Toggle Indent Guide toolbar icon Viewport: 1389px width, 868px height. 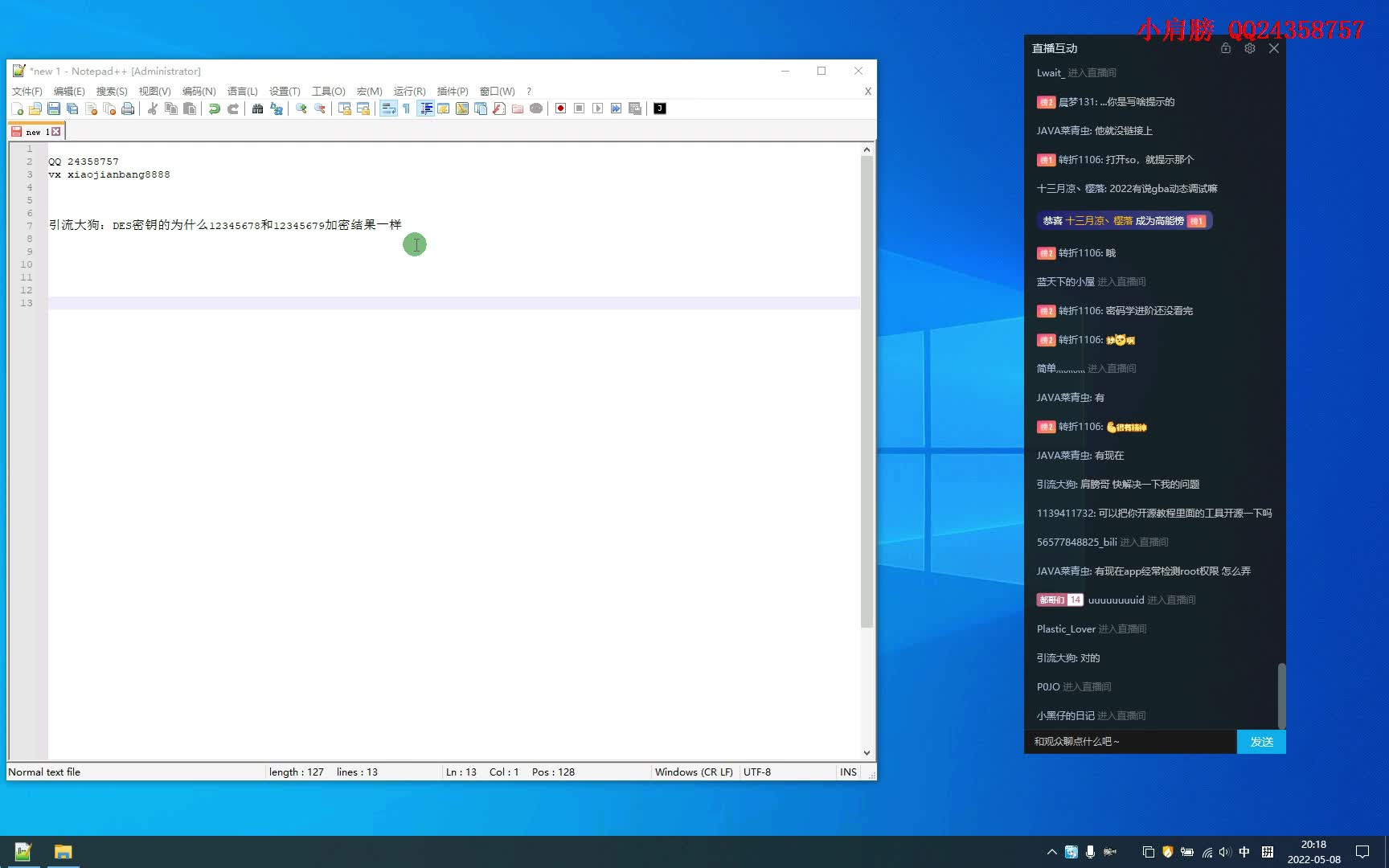coord(425,108)
